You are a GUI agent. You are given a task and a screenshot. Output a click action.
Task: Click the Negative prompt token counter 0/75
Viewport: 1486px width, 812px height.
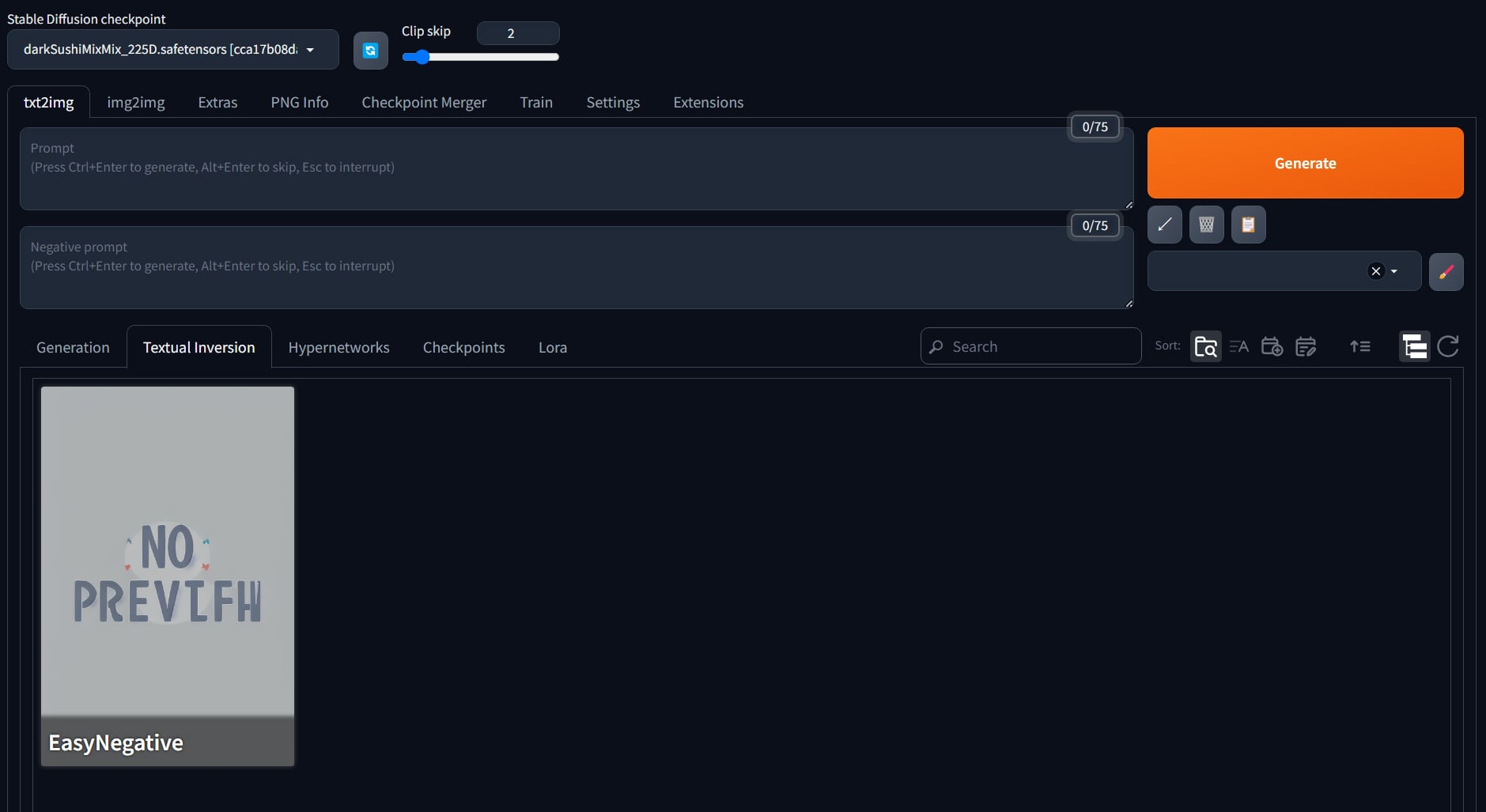pyautogui.click(x=1095, y=225)
